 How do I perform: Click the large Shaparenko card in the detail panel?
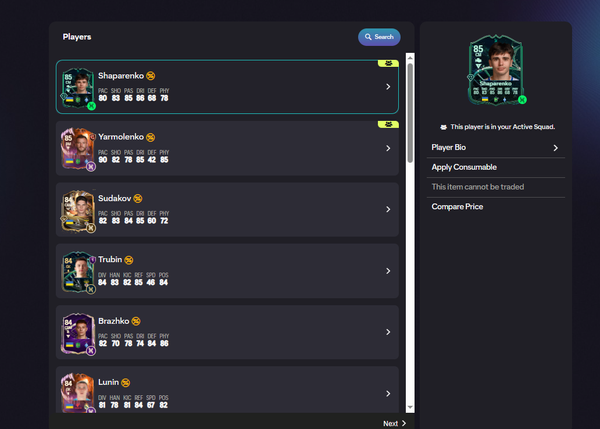click(x=495, y=70)
